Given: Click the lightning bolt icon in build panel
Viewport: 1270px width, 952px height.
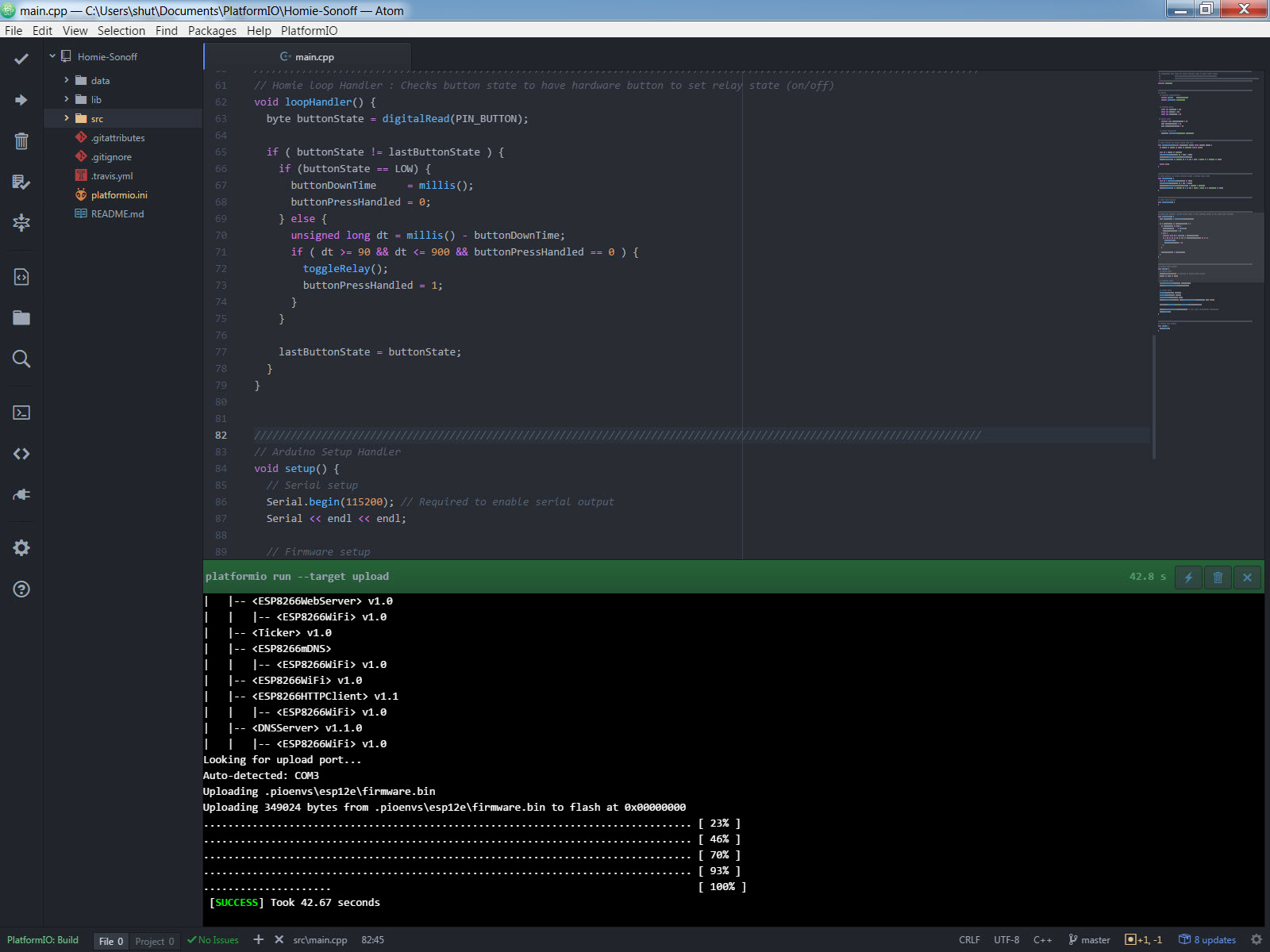Looking at the screenshot, I should point(1188,577).
